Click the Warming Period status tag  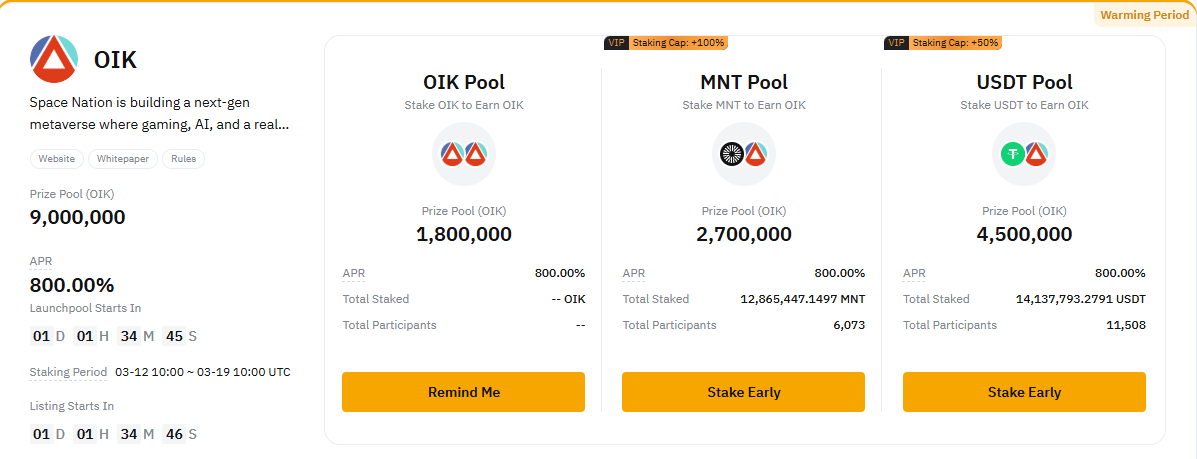pyautogui.click(x=1144, y=15)
